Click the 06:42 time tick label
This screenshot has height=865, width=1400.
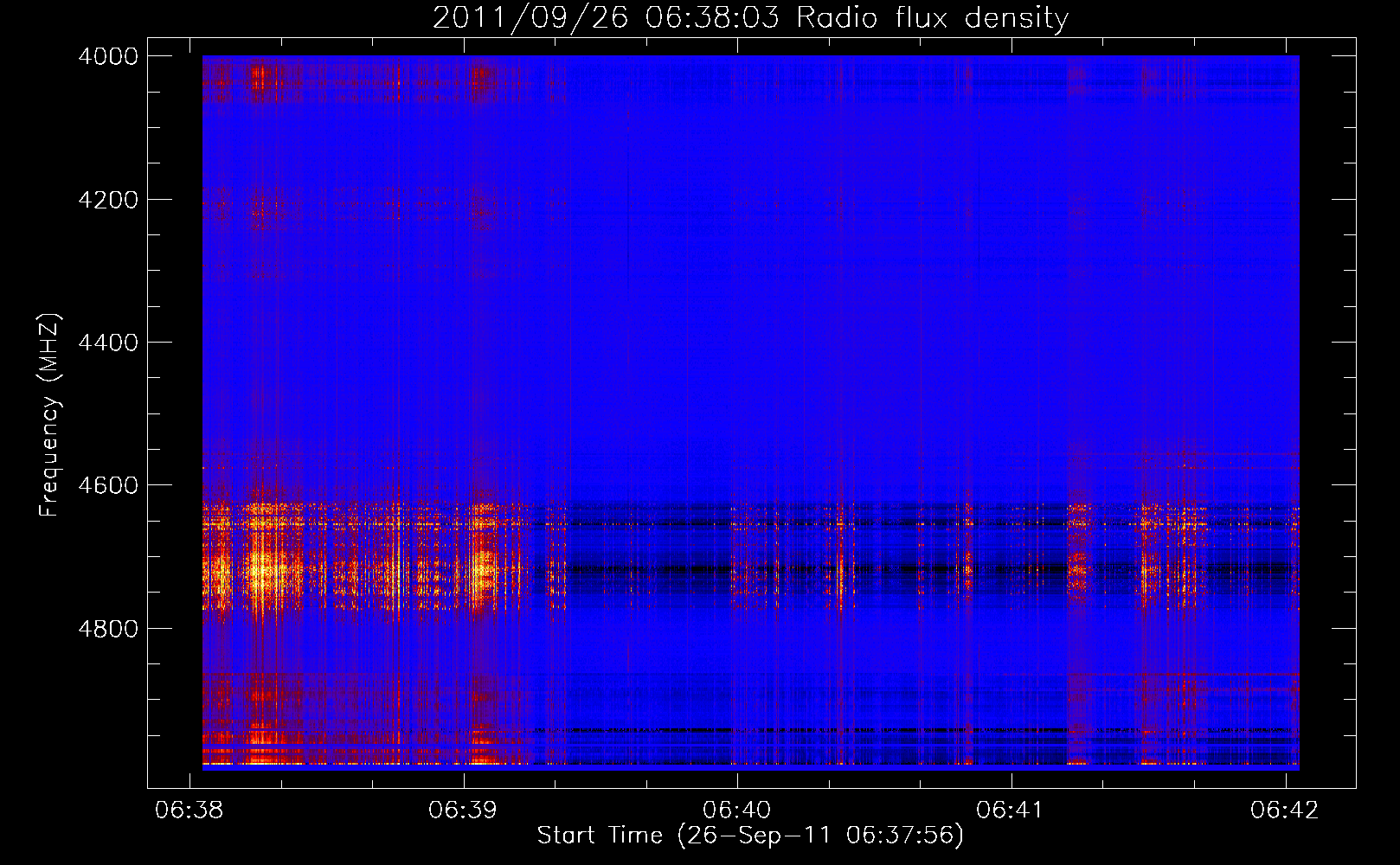1285,810
